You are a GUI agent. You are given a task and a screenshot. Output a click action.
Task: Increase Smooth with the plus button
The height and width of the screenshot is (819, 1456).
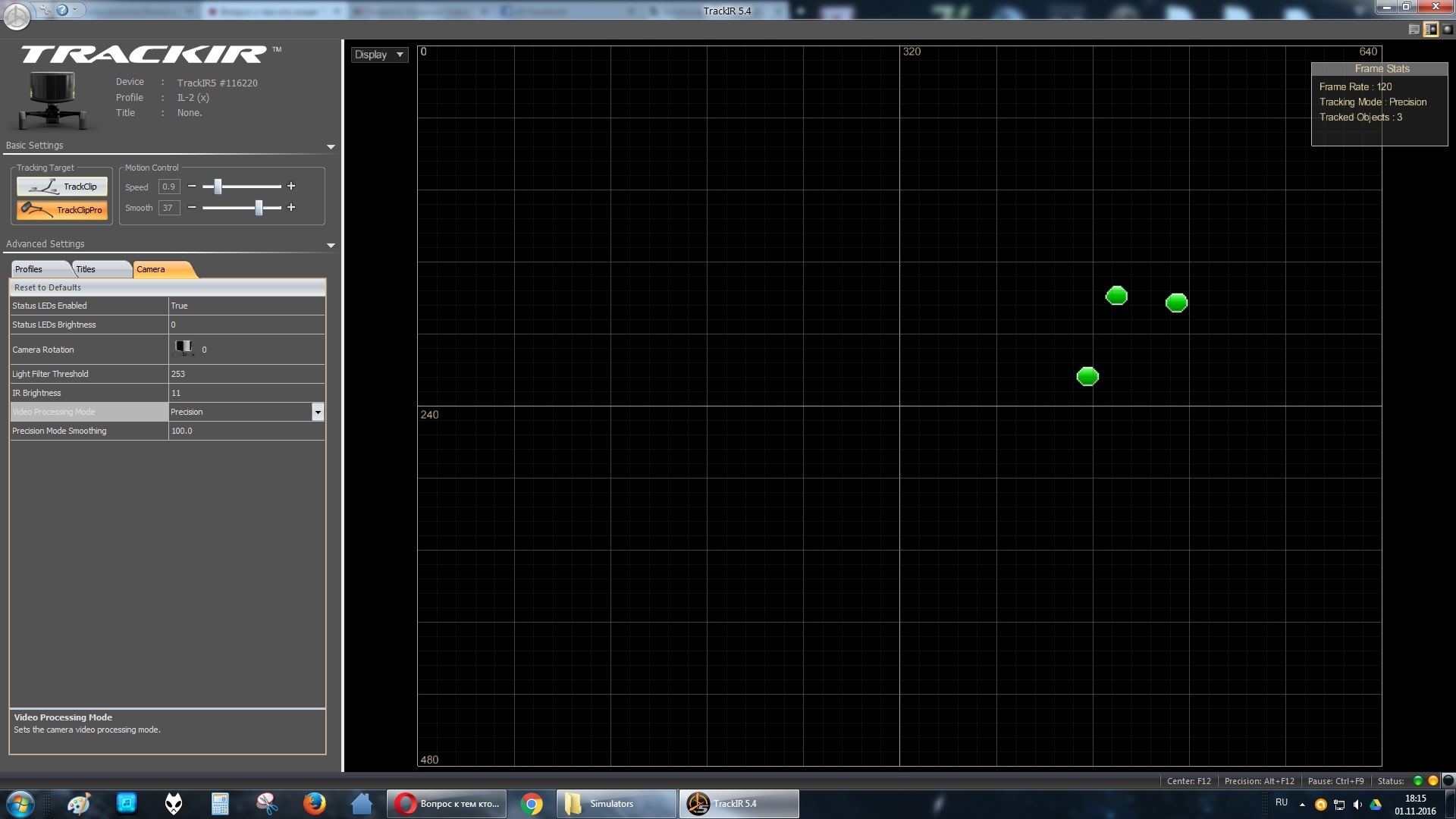(x=291, y=208)
